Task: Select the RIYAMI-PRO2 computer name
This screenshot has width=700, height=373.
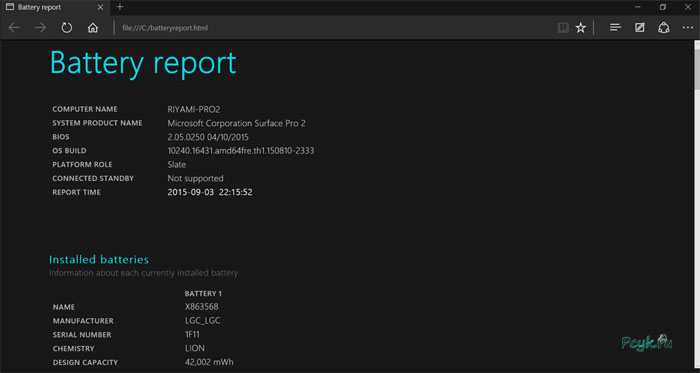Action: click(194, 110)
